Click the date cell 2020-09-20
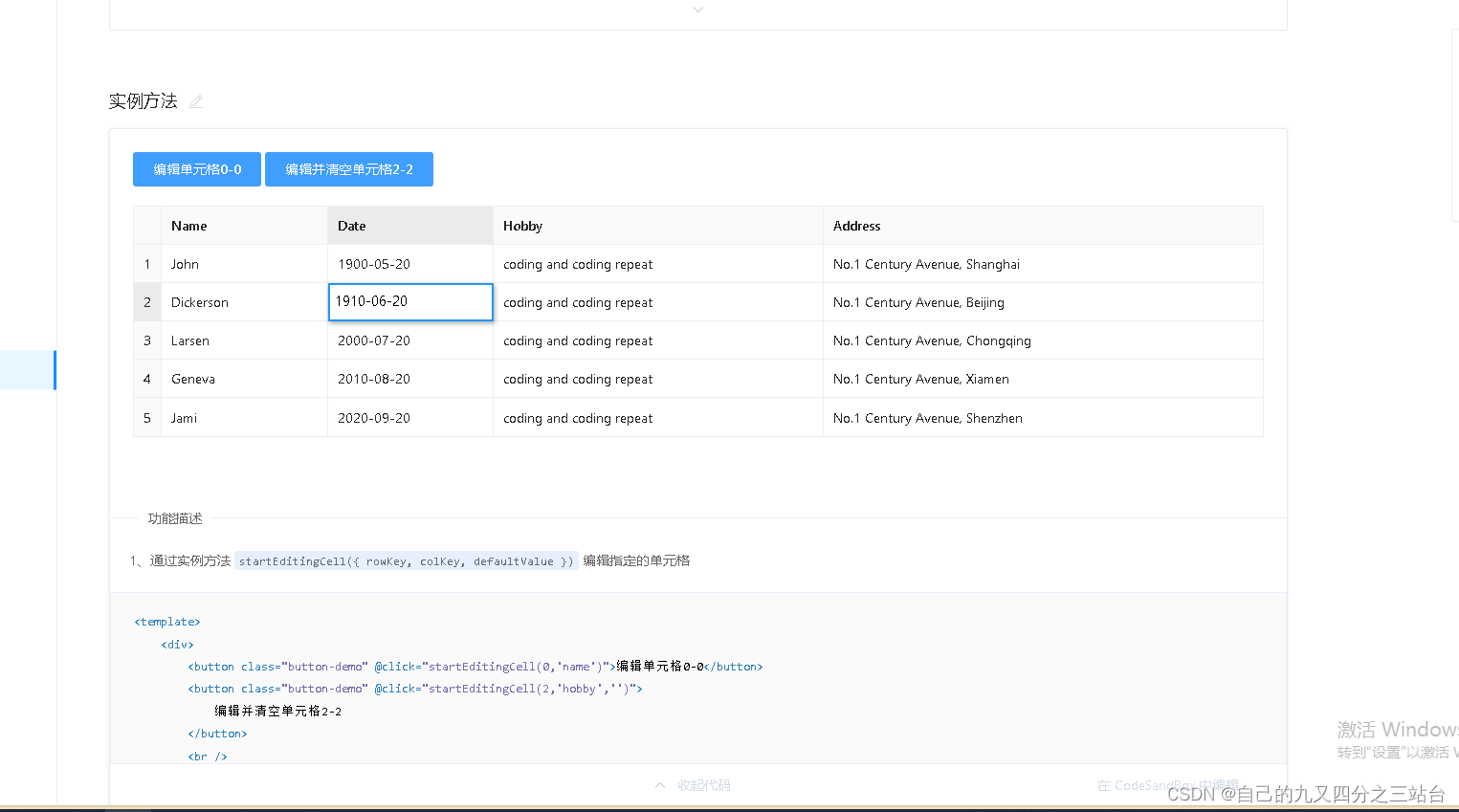 tap(410, 418)
